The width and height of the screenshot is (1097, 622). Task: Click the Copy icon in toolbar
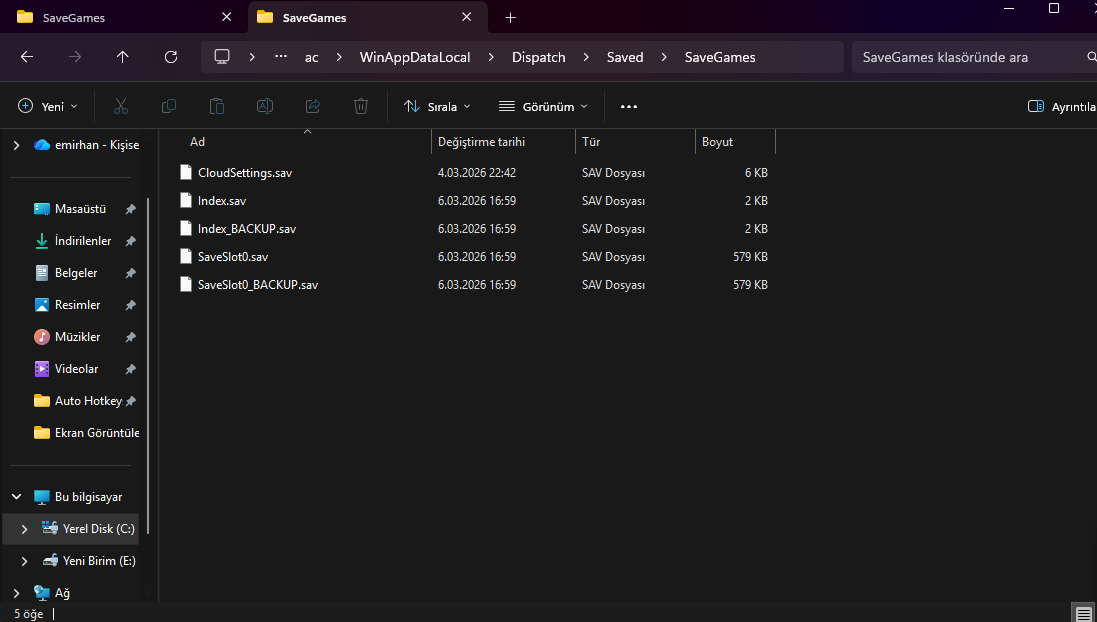tap(169, 106)
